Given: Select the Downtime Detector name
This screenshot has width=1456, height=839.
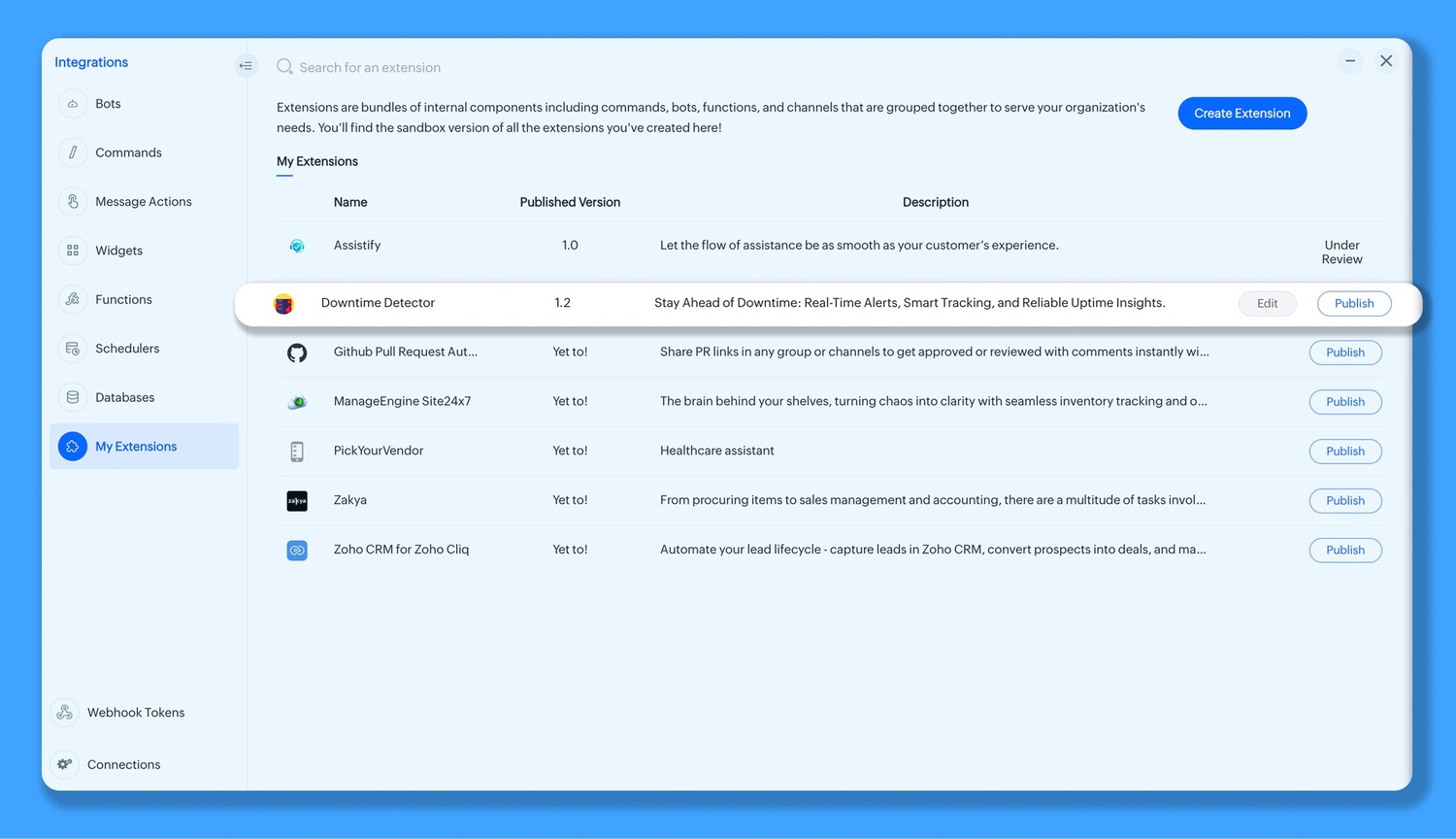Looking at the screenshot, I should click(x=378, y=303).
